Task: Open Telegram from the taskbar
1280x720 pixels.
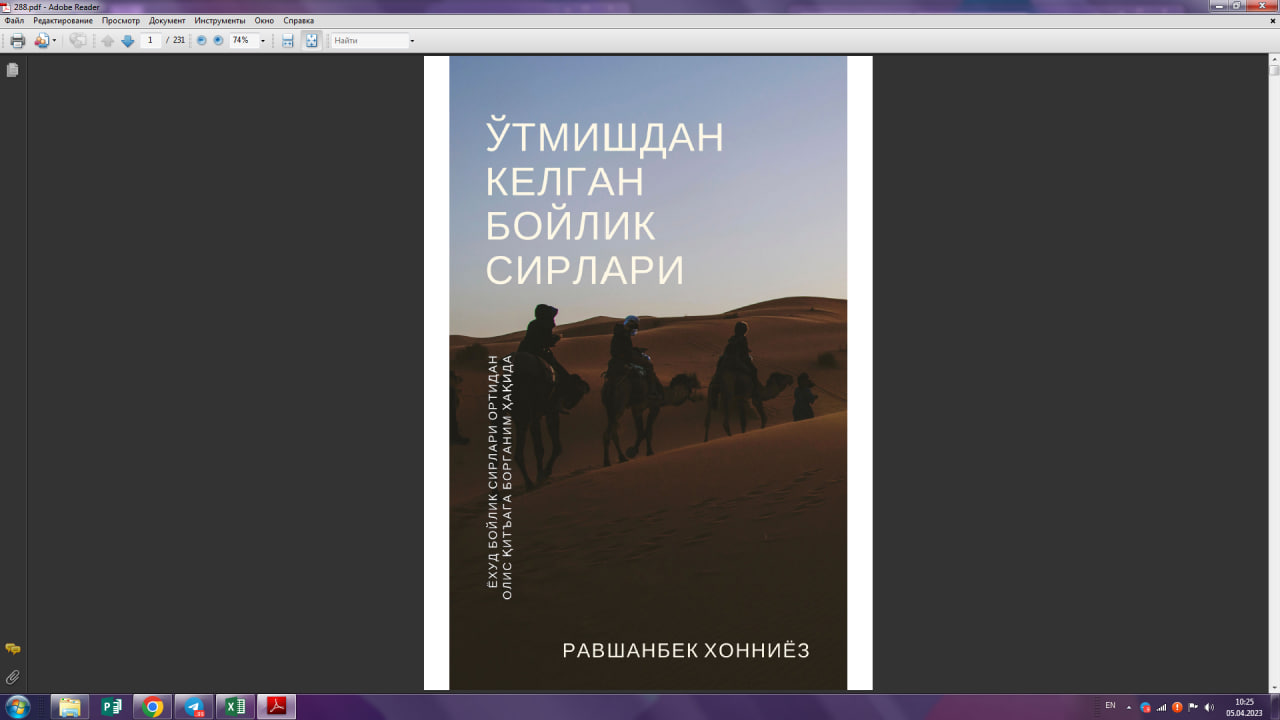Action: (194, 707)
